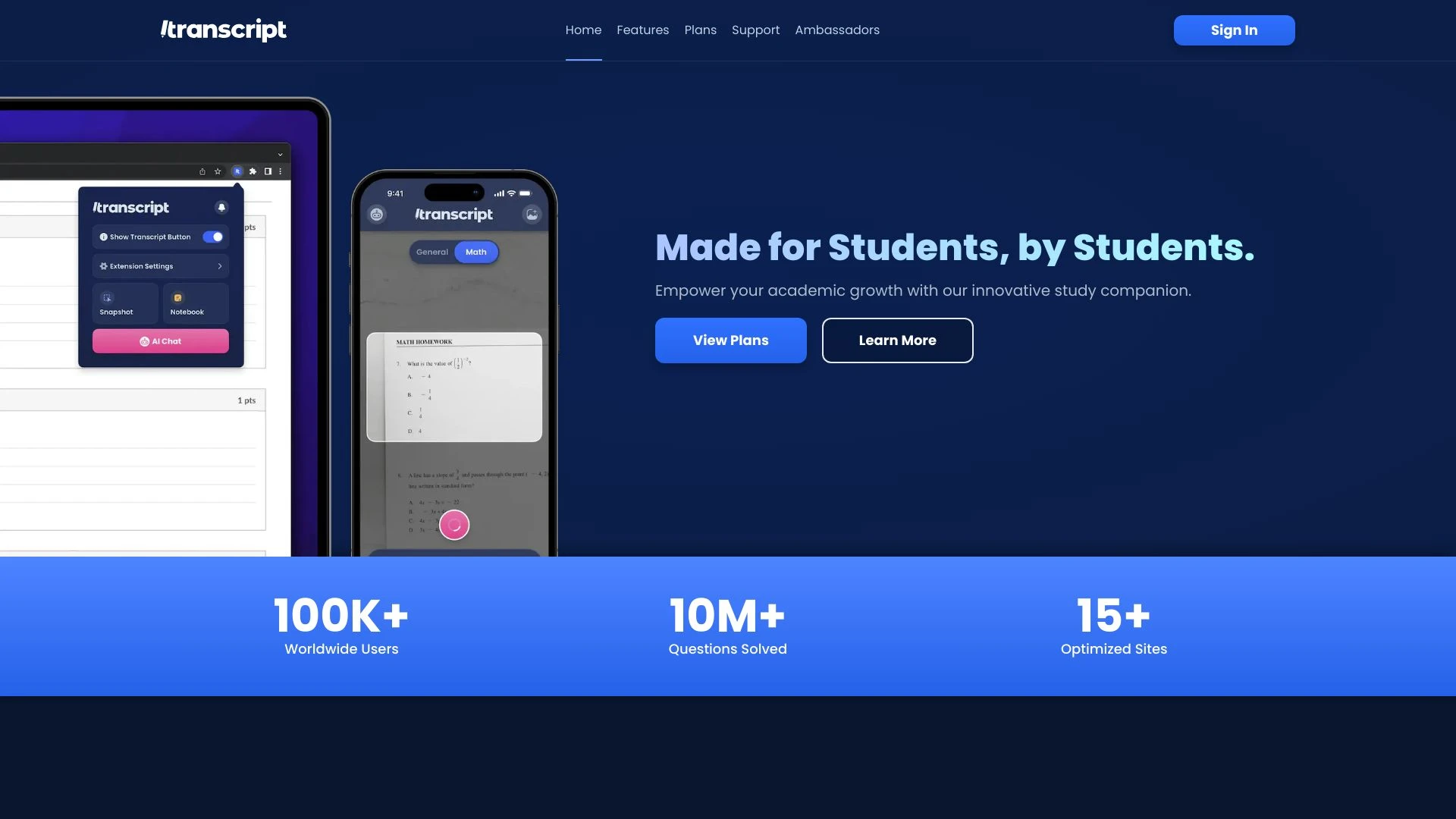The image size is (1456, 819).
Task: Toggle the General category selector on mobile
Action: (432, 252)
